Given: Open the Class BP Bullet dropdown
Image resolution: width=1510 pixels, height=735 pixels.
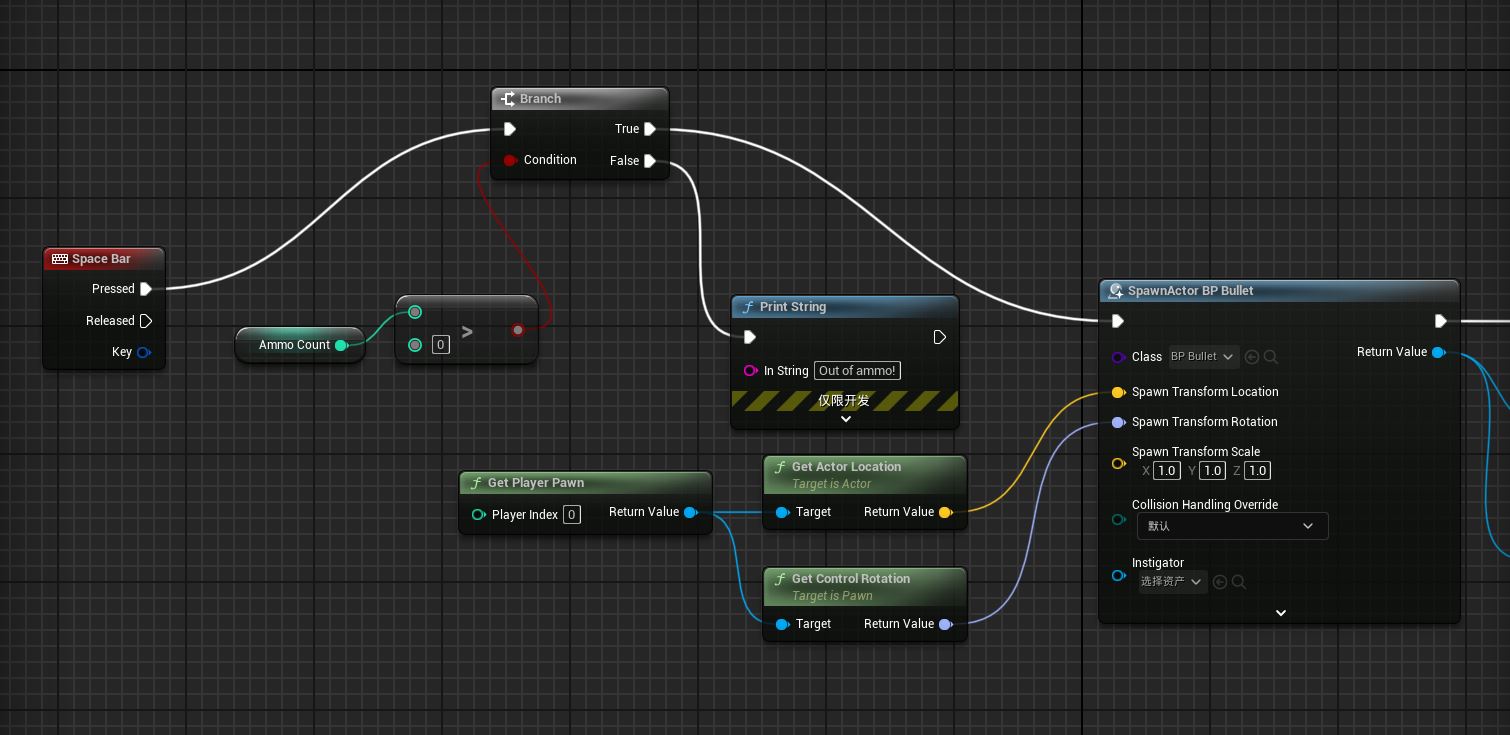Looking at the screenshot, I should [x=1204, y=357].
